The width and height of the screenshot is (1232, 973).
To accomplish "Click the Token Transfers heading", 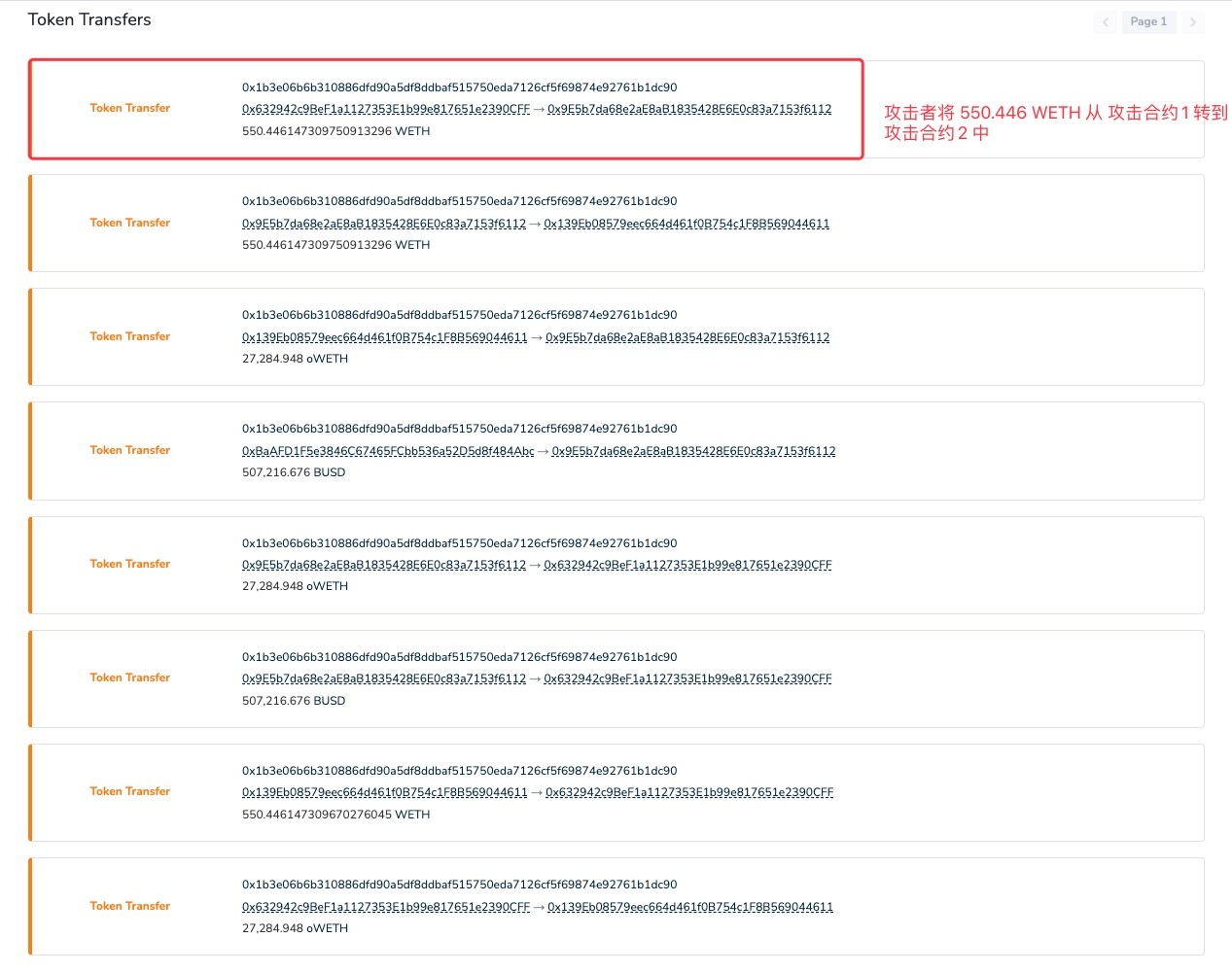I will point(89,19).
